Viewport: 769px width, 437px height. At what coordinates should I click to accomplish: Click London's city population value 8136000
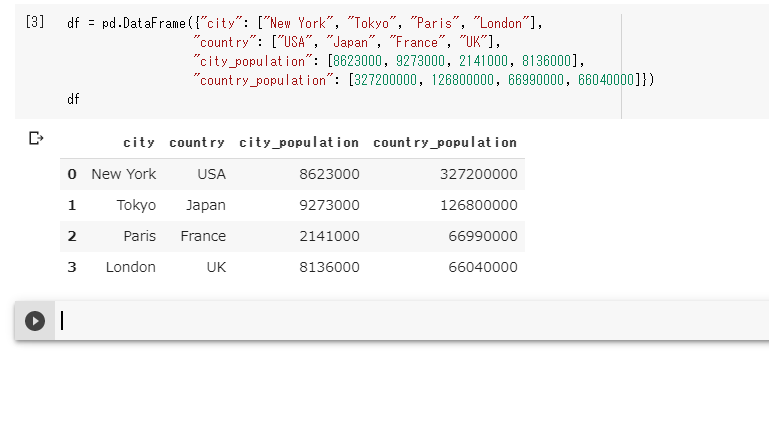tap(329, 267)
